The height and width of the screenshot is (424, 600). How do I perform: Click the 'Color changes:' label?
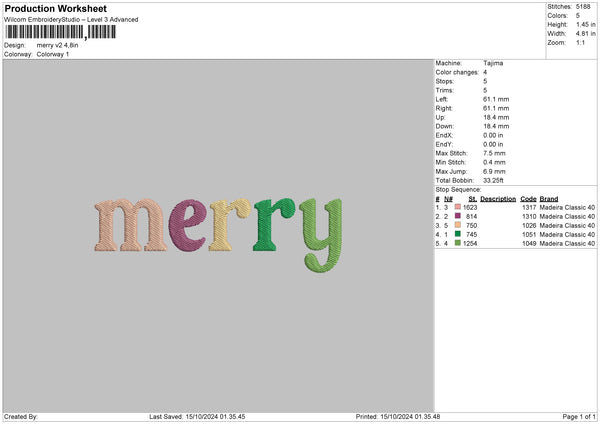pyautogui.click(x=457, y=72)
